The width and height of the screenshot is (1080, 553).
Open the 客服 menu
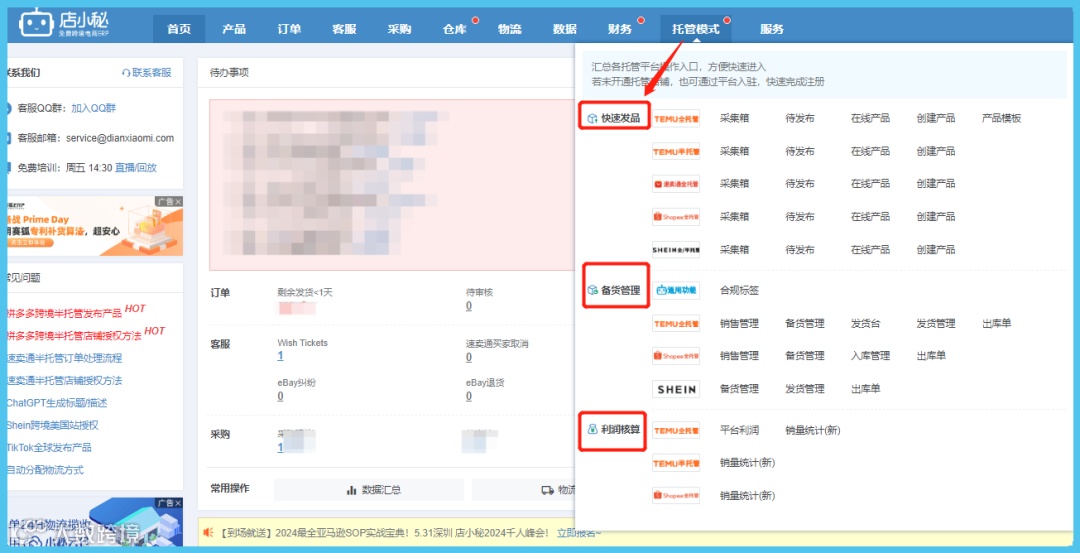(344, 29)
